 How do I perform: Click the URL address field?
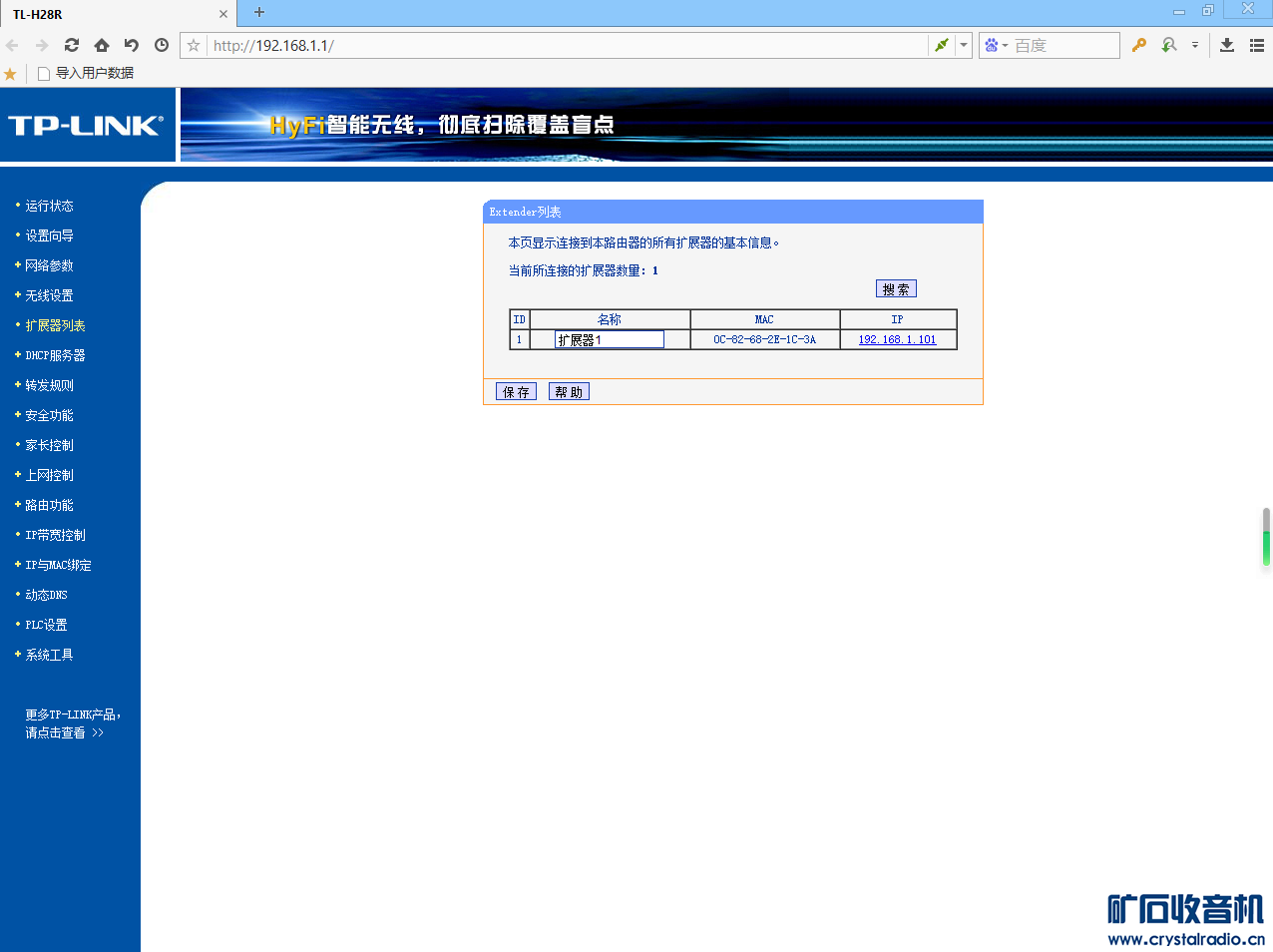[567, 45]
